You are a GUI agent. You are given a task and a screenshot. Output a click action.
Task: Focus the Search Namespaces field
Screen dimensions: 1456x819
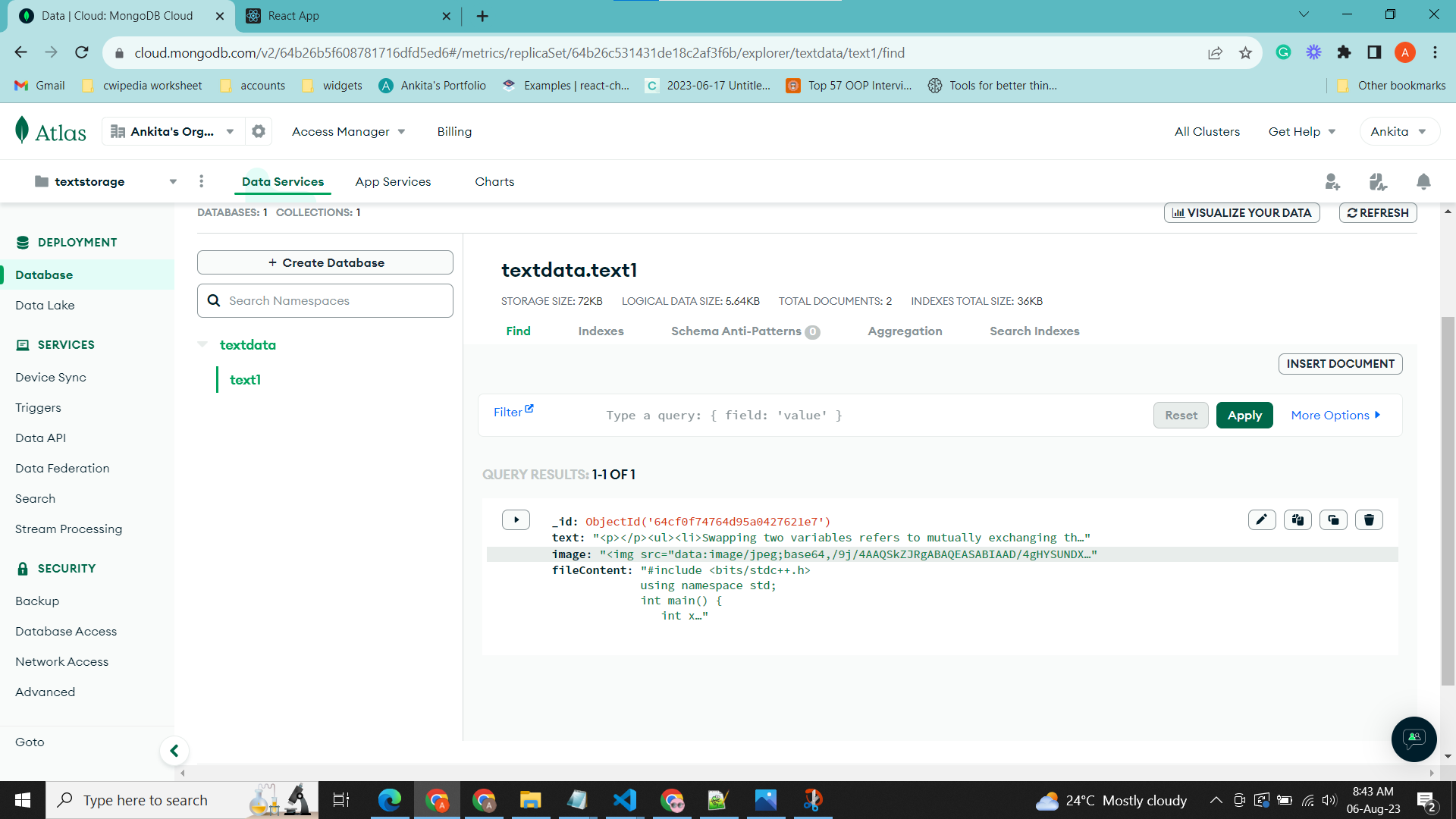point(334,300)
